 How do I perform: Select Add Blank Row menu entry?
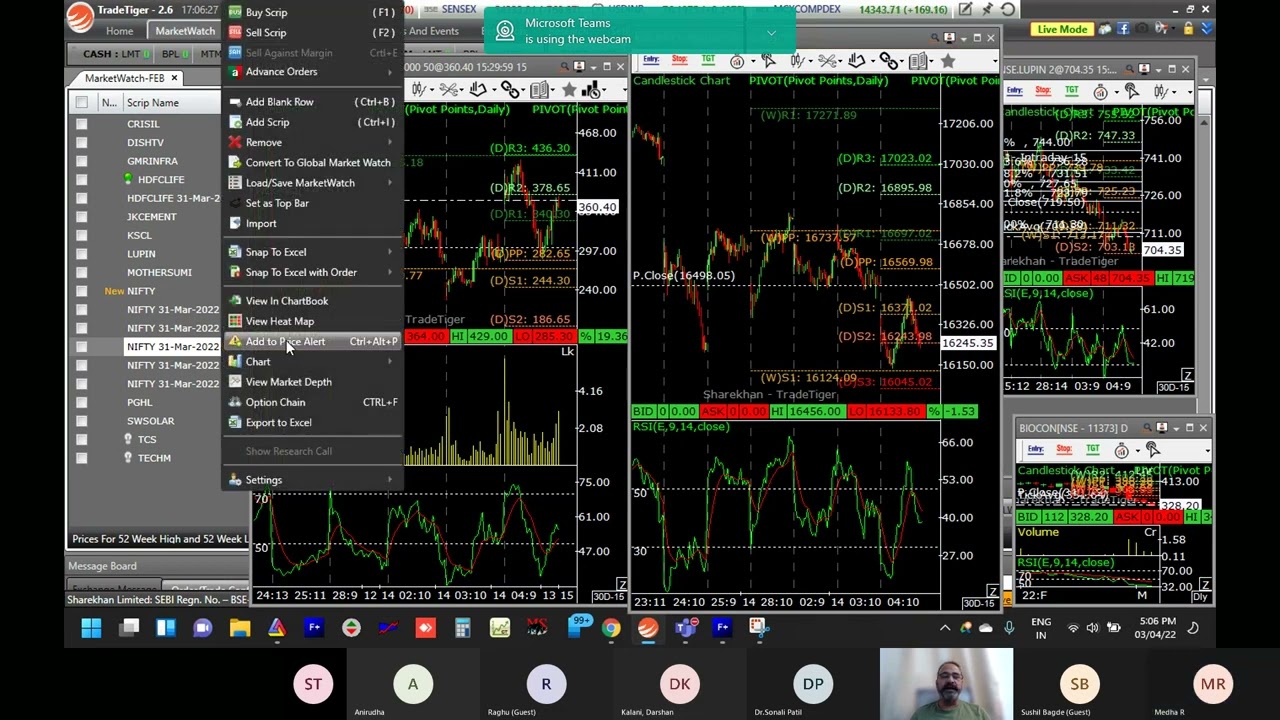[x=310, y=102]
